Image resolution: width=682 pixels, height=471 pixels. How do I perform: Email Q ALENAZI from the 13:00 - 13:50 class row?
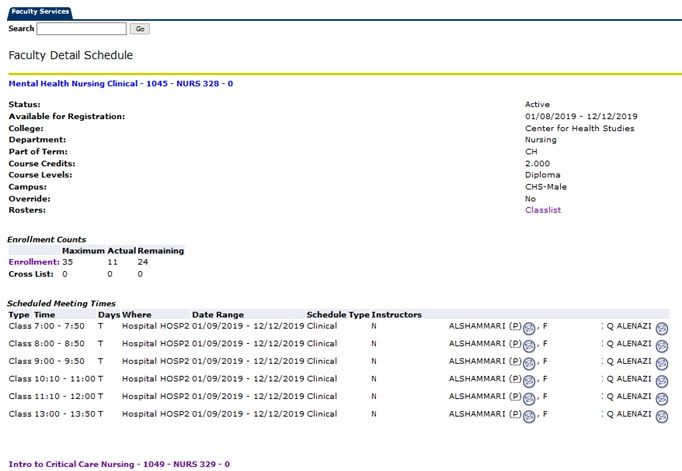[662, 417]
